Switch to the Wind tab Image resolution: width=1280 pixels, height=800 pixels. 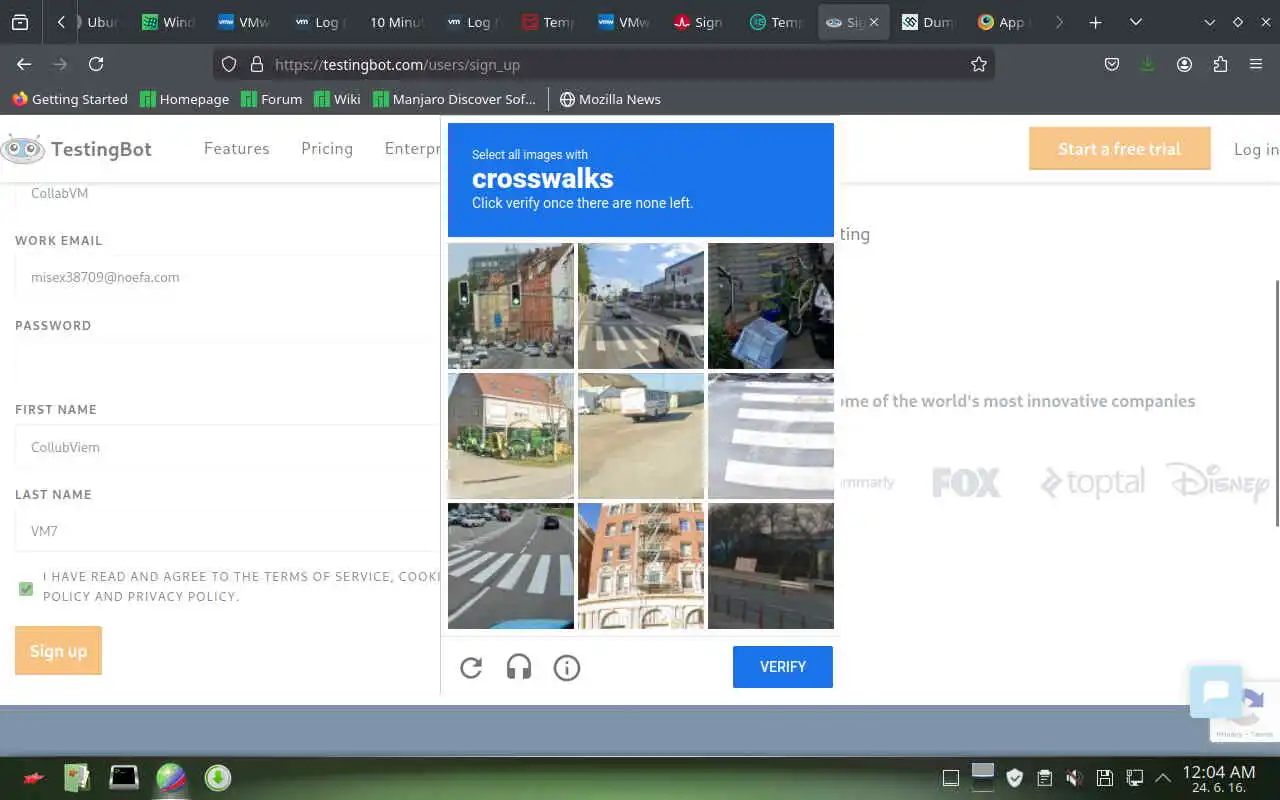click(x=168, y=22)
